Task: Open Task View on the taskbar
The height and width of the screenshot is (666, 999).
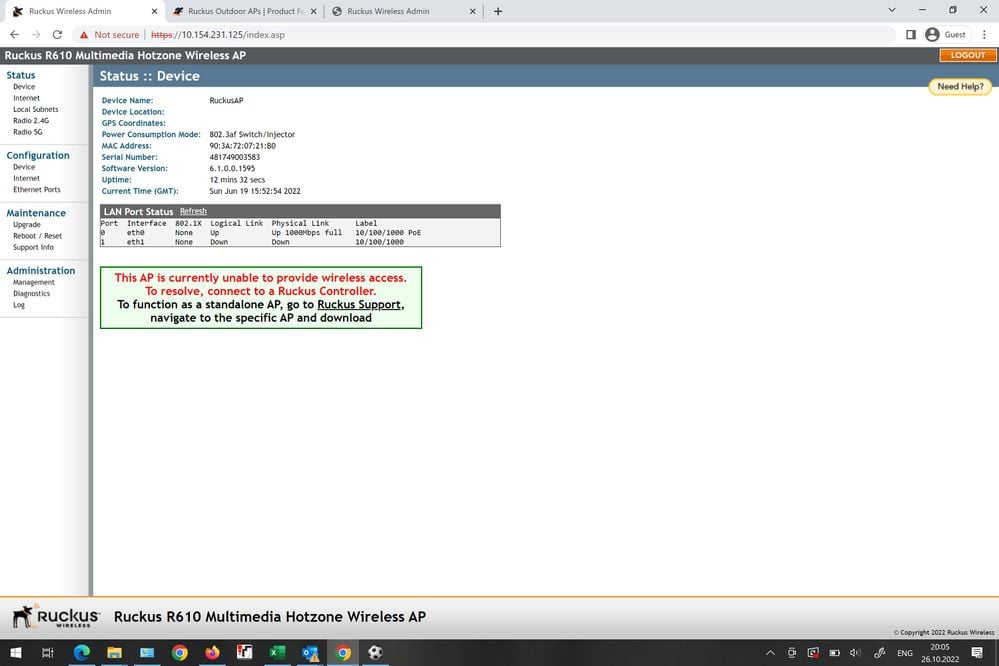Action: coord(48,653)
